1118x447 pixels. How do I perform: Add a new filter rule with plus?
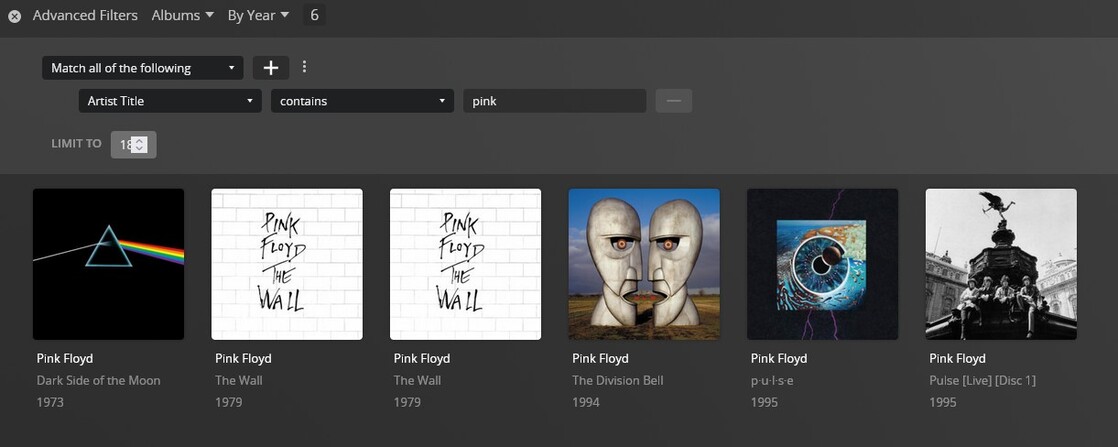270,68
